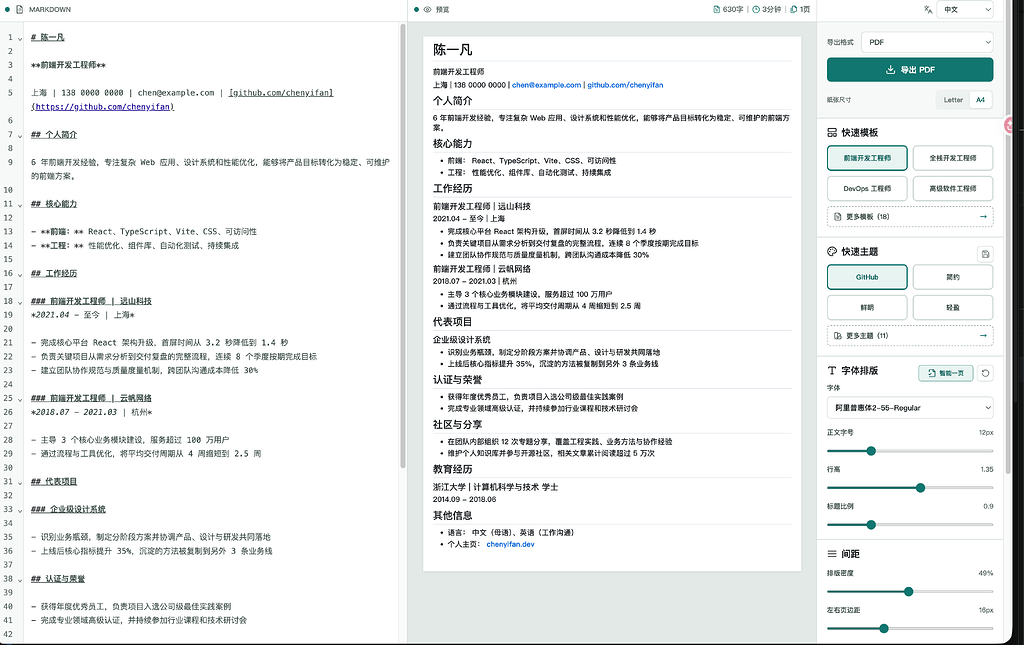
Task: Adjust the 排版密度 density slider
Action: coord(908,591)
